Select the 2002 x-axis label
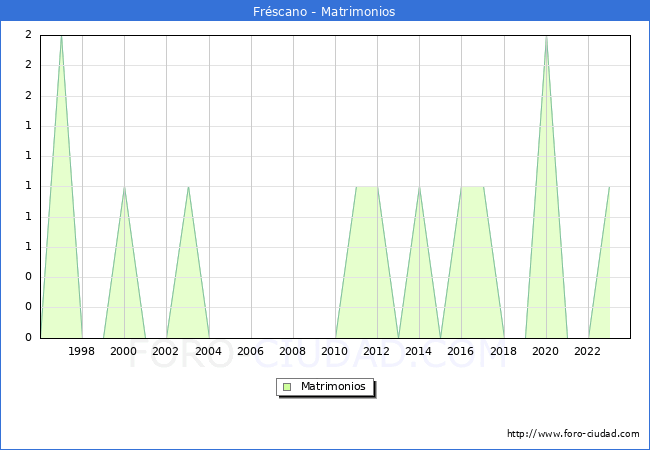The image size is (650, 450). tap(166, 351)
